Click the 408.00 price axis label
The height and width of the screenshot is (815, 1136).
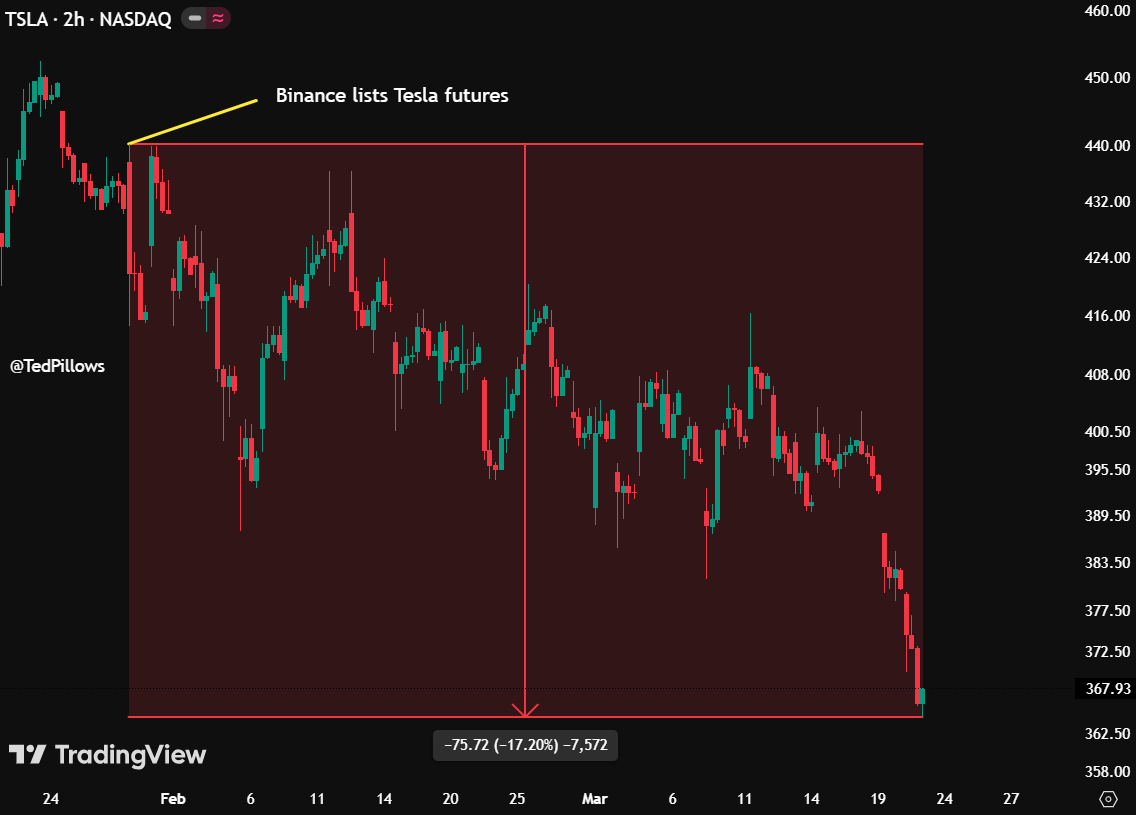pos(1107,375)
